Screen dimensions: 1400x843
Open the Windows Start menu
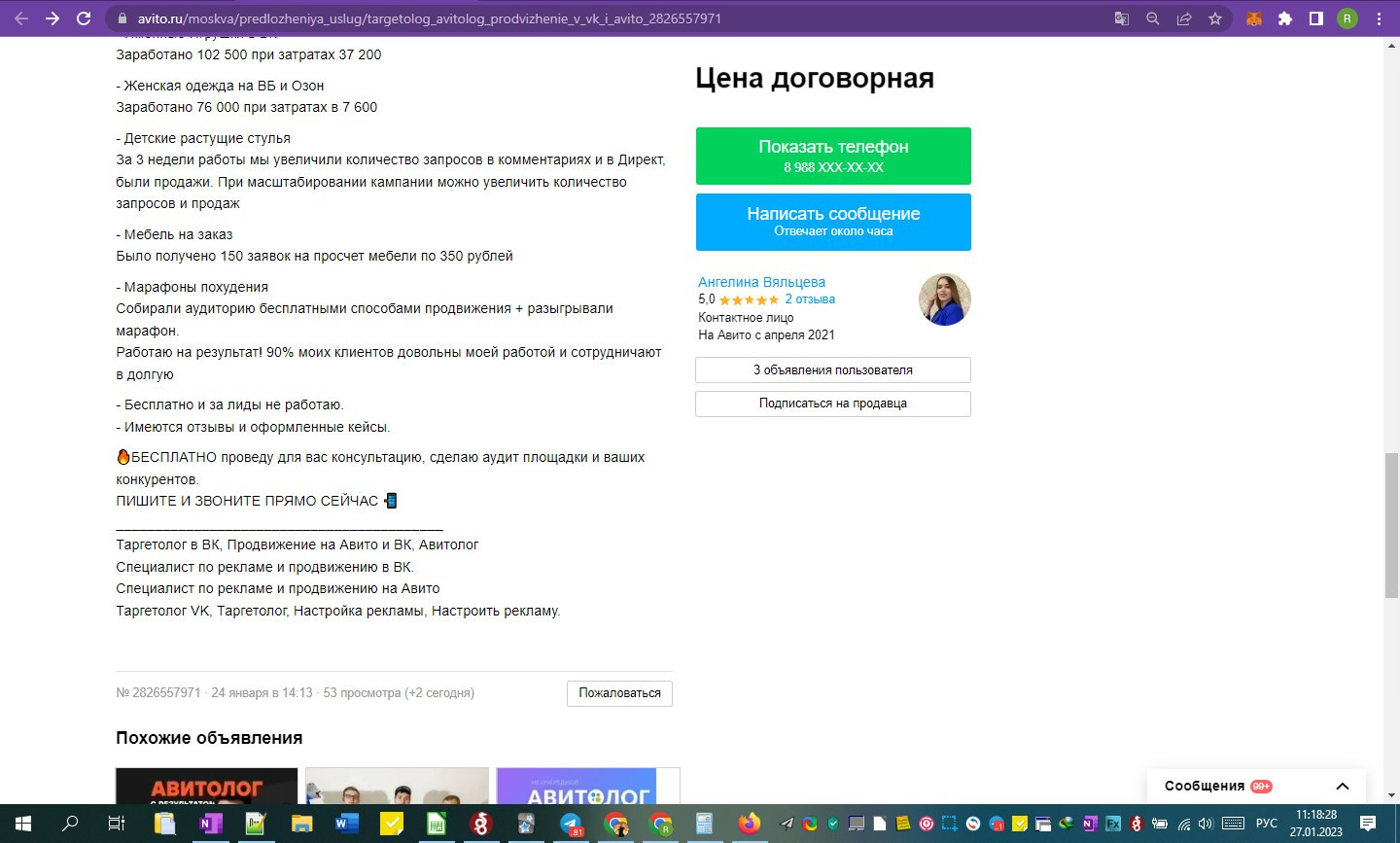[x=23, y=824]
